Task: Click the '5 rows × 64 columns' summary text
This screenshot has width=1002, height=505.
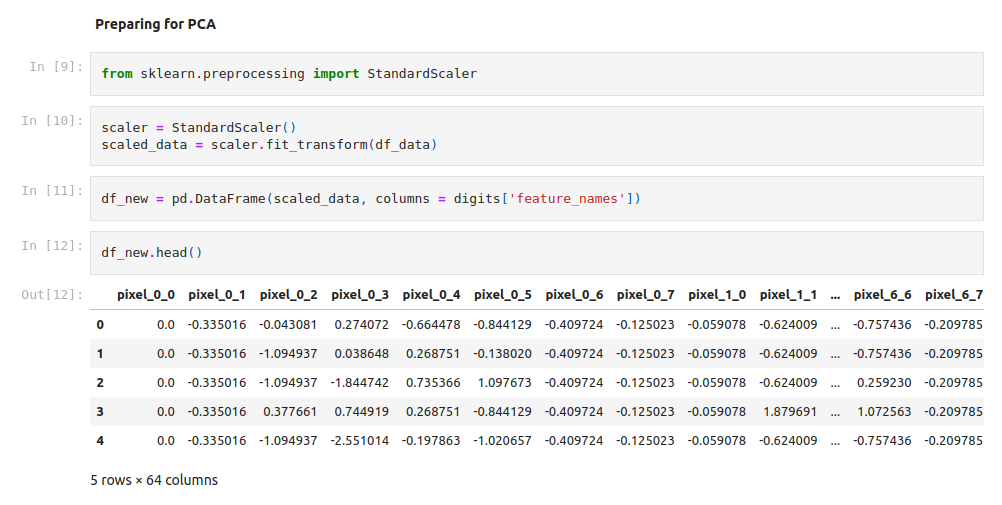Action: (154, 480)
